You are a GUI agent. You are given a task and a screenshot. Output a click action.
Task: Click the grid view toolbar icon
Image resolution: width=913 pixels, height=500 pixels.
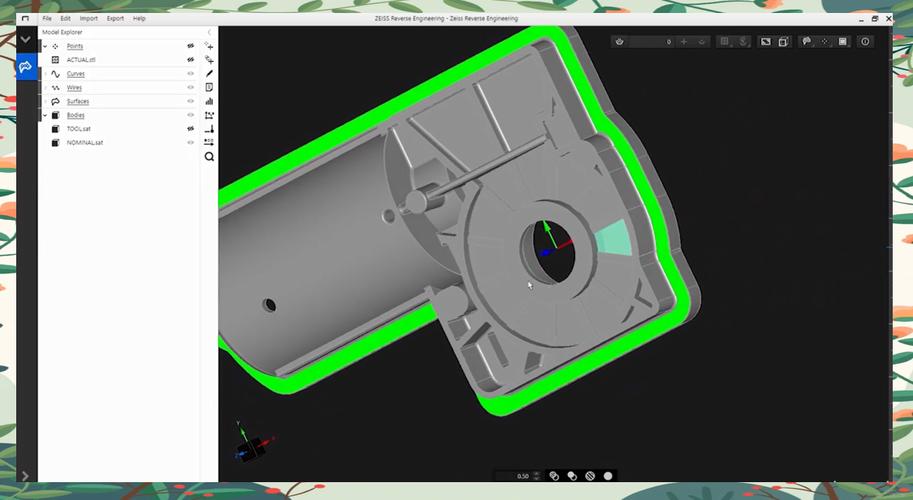click(725, 41)
